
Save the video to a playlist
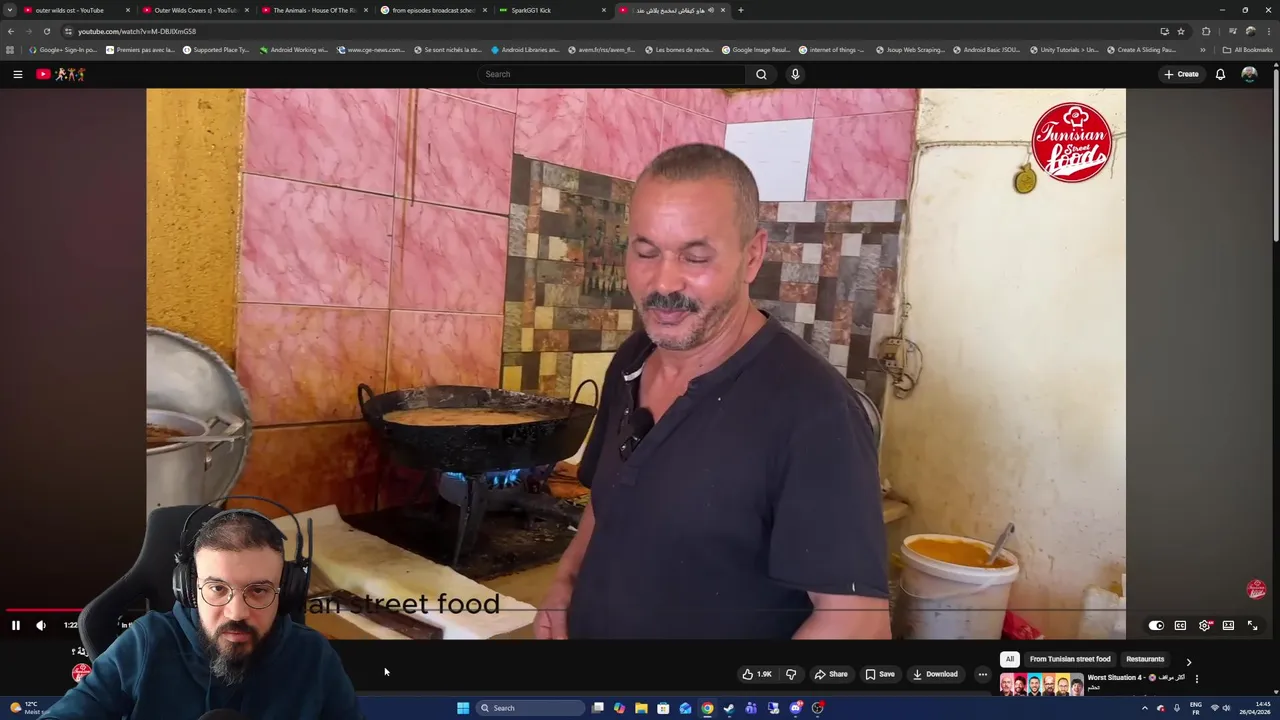(880, 674)
